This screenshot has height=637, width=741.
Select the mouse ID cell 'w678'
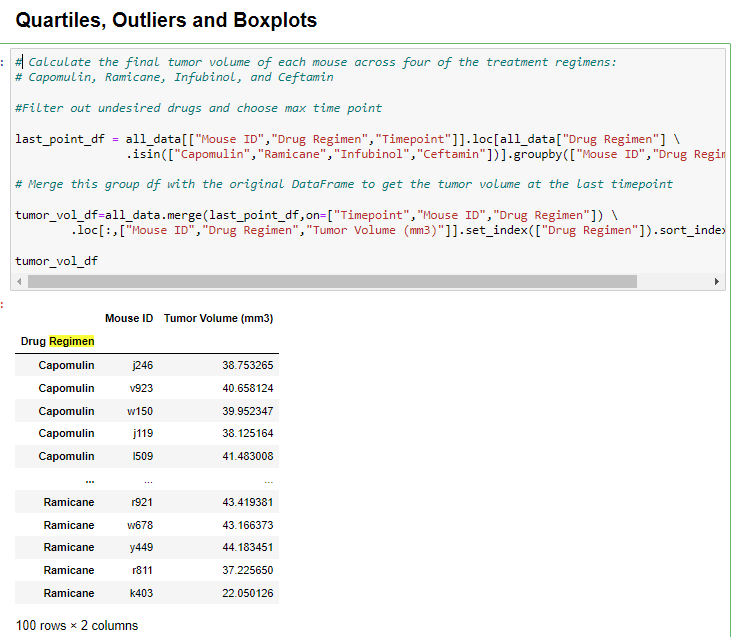[140, 525]
